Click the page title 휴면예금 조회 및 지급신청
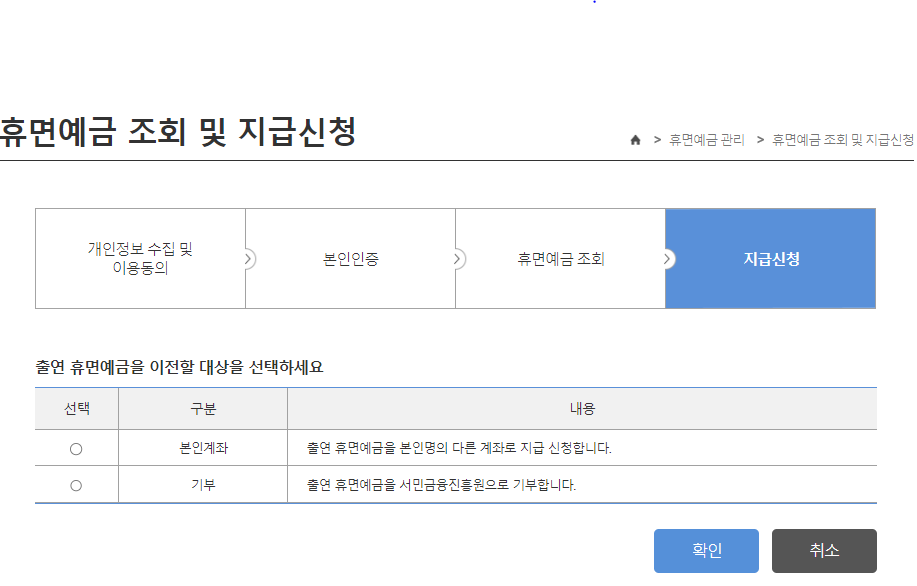Image resolution: width=917 pixels, height=586 pixels. (178, 132)
